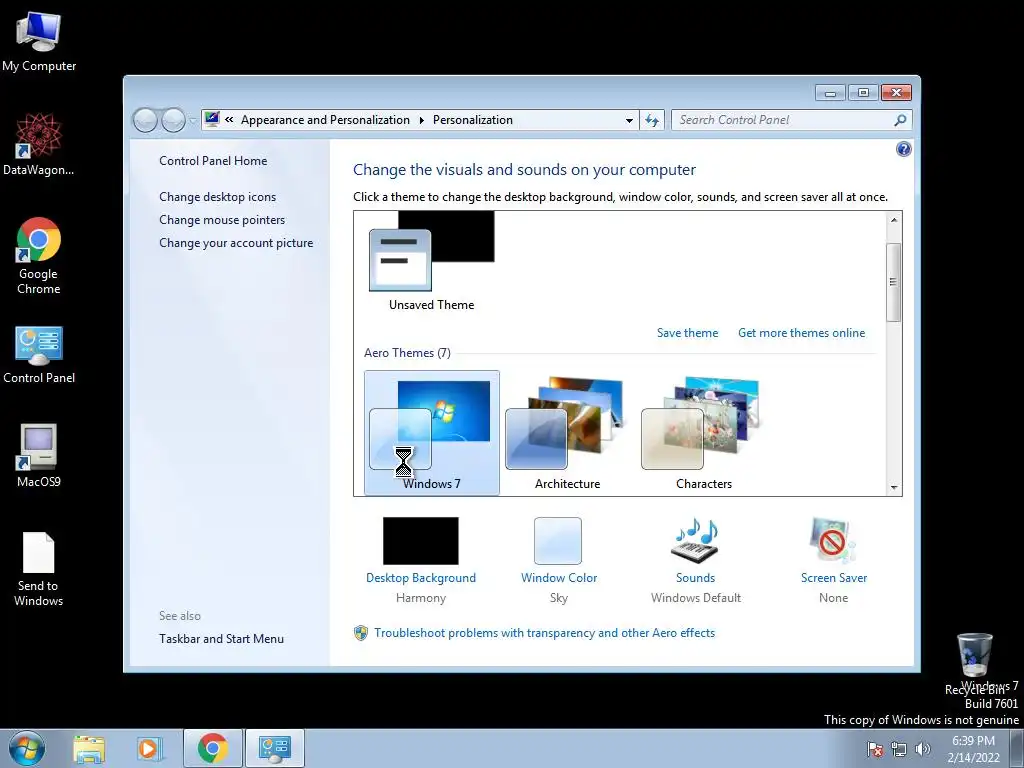The height and width of the screenshot is (768, 1024).
Task: Open Windows Media Player from taskbar
Action: tap(150, 748)
